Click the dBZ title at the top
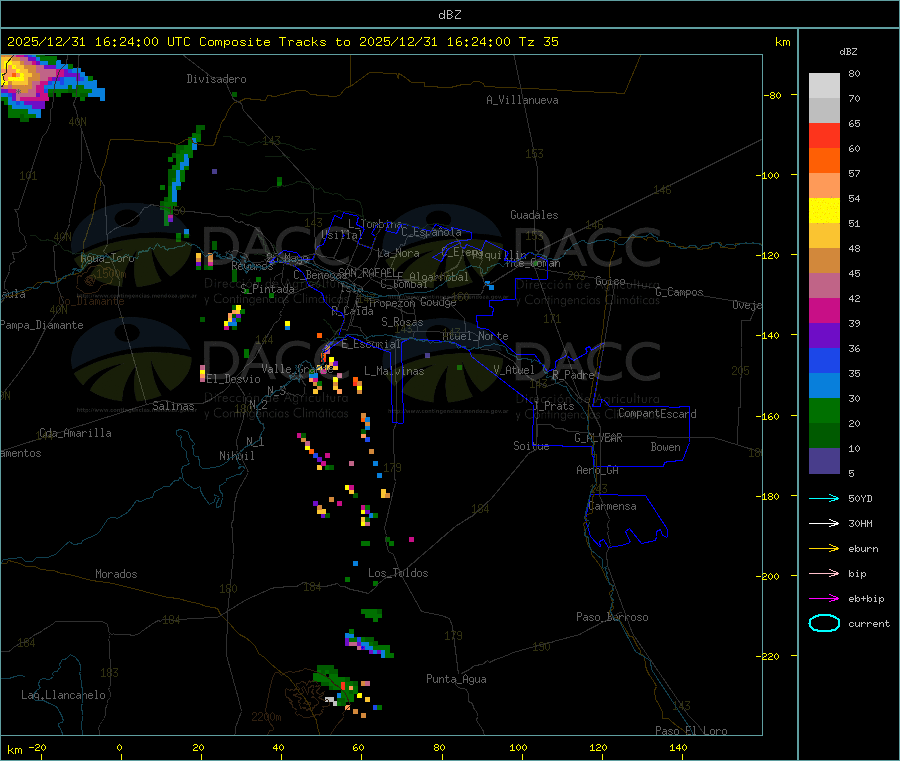This screenshot has width=900, height=761. pyautogui.click(x=449, y=15)
